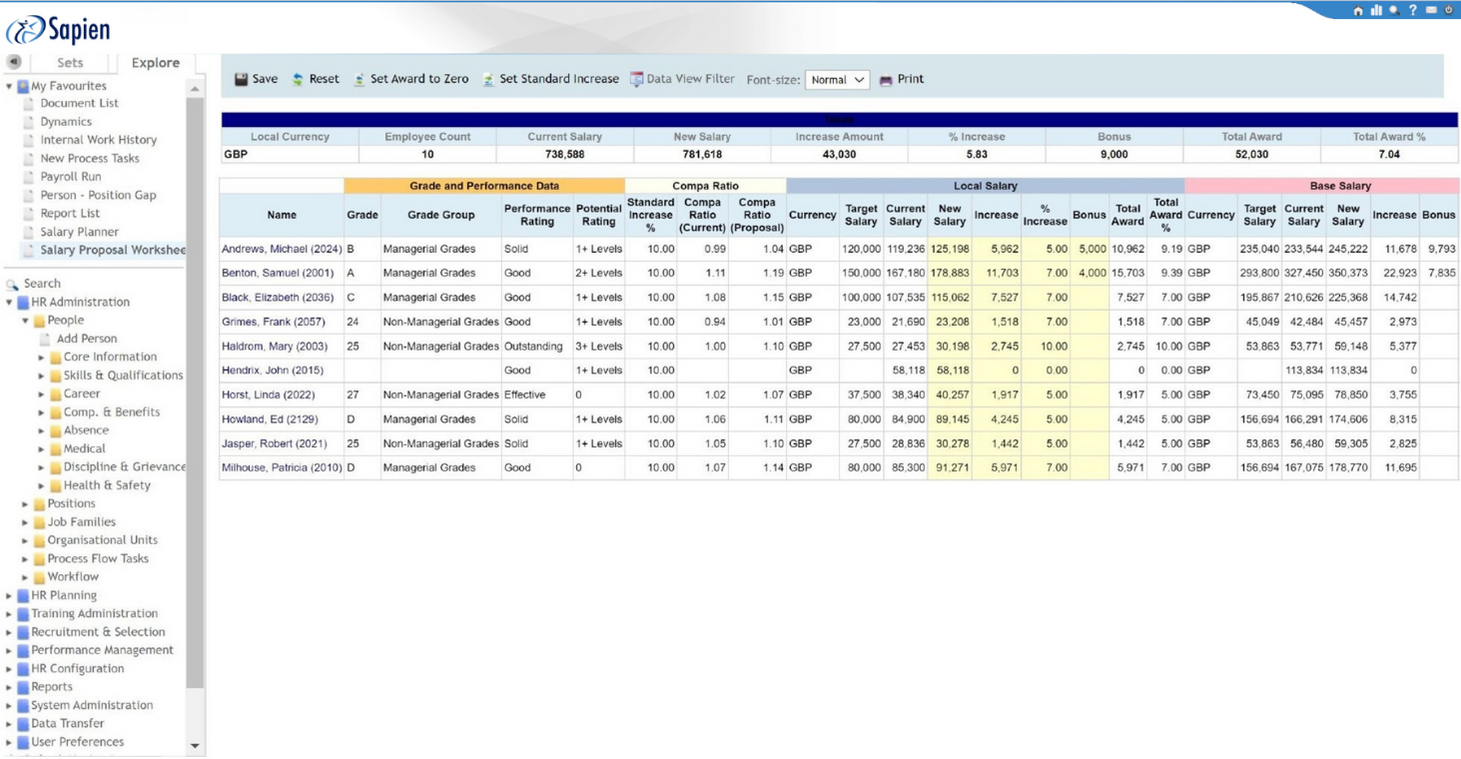Click the Home icon in top bar
The height and width of the screenshot is (759, 1461).
[1357, 11]
